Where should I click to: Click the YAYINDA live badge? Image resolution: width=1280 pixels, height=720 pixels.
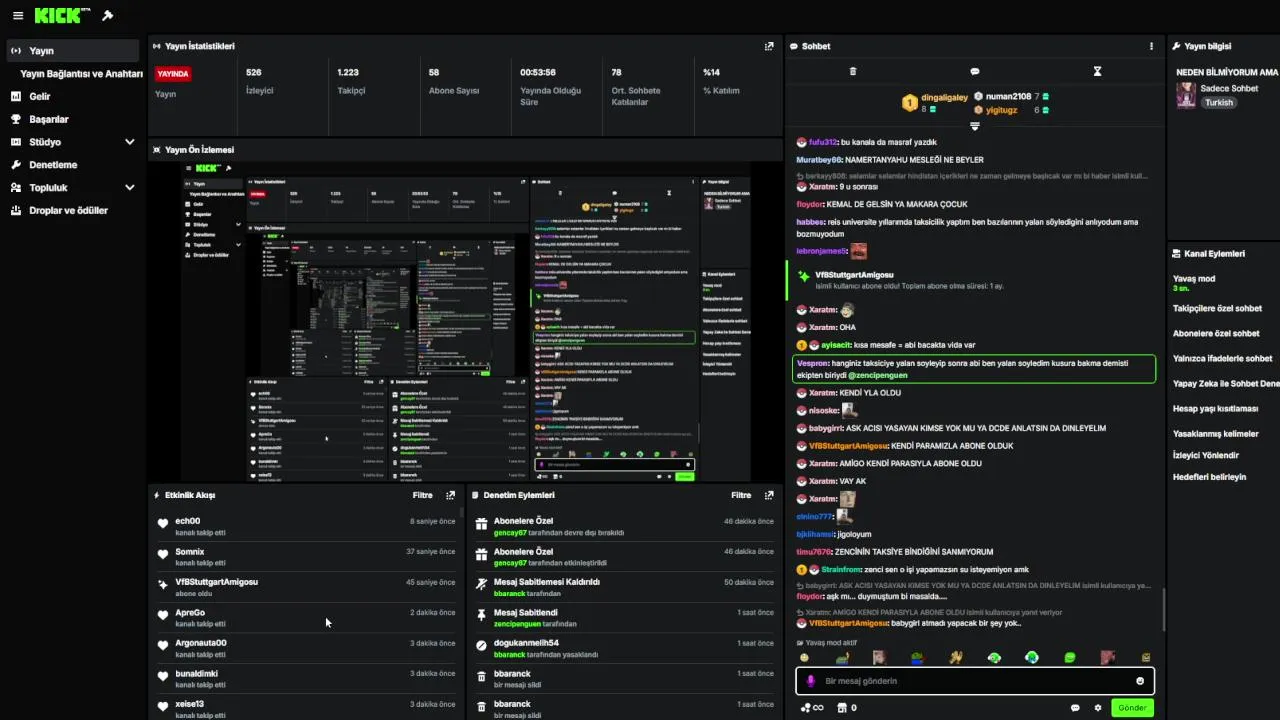click(173, 74)
